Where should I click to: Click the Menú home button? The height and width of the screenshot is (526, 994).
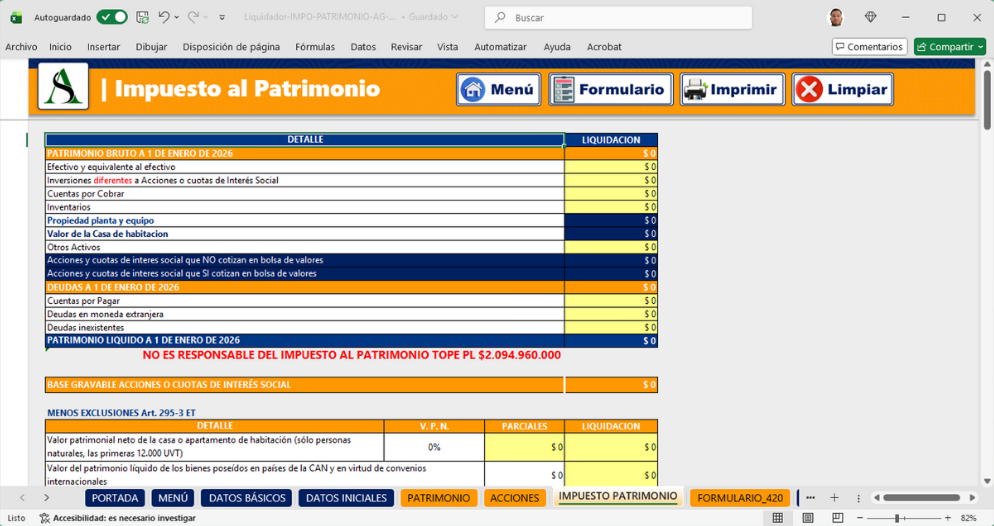click(498, 89)
